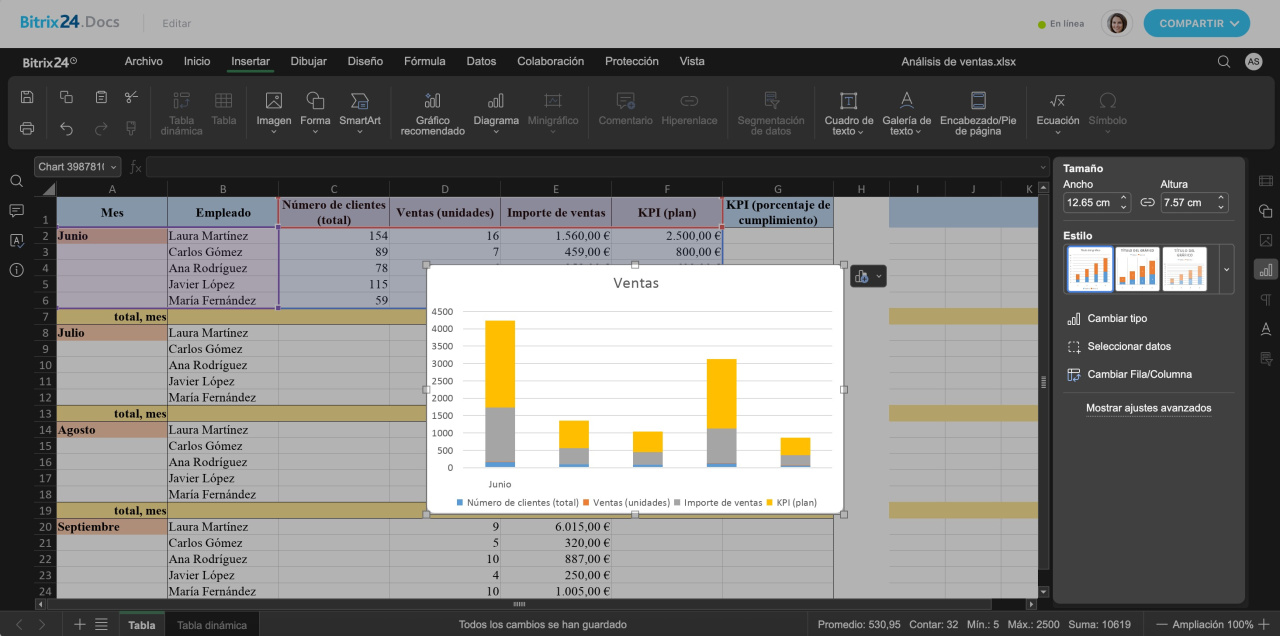The width and height of the screenshot is (1280, 636).
Task: Increase the Altura value with stepper
Action: (1222, 198)
